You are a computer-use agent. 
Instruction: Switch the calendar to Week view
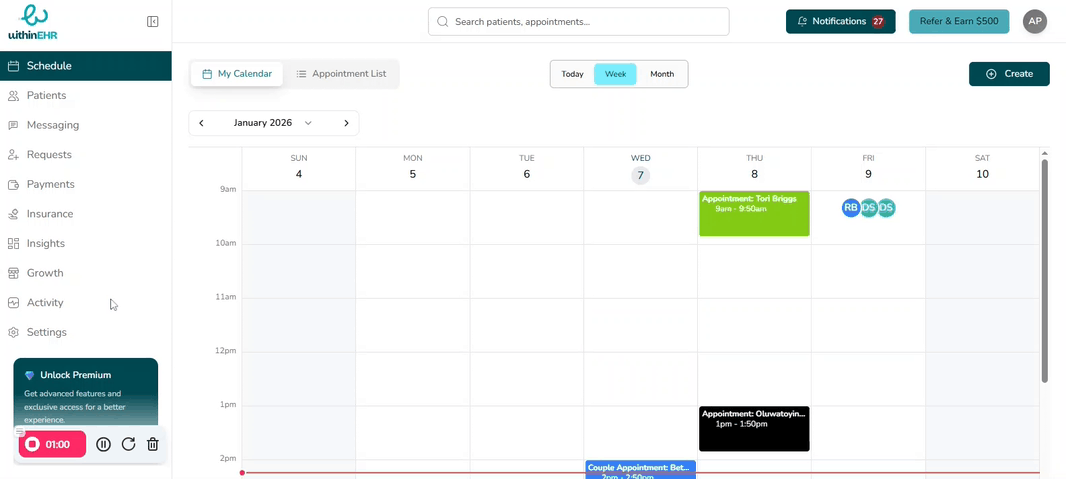tap(615, 74)
